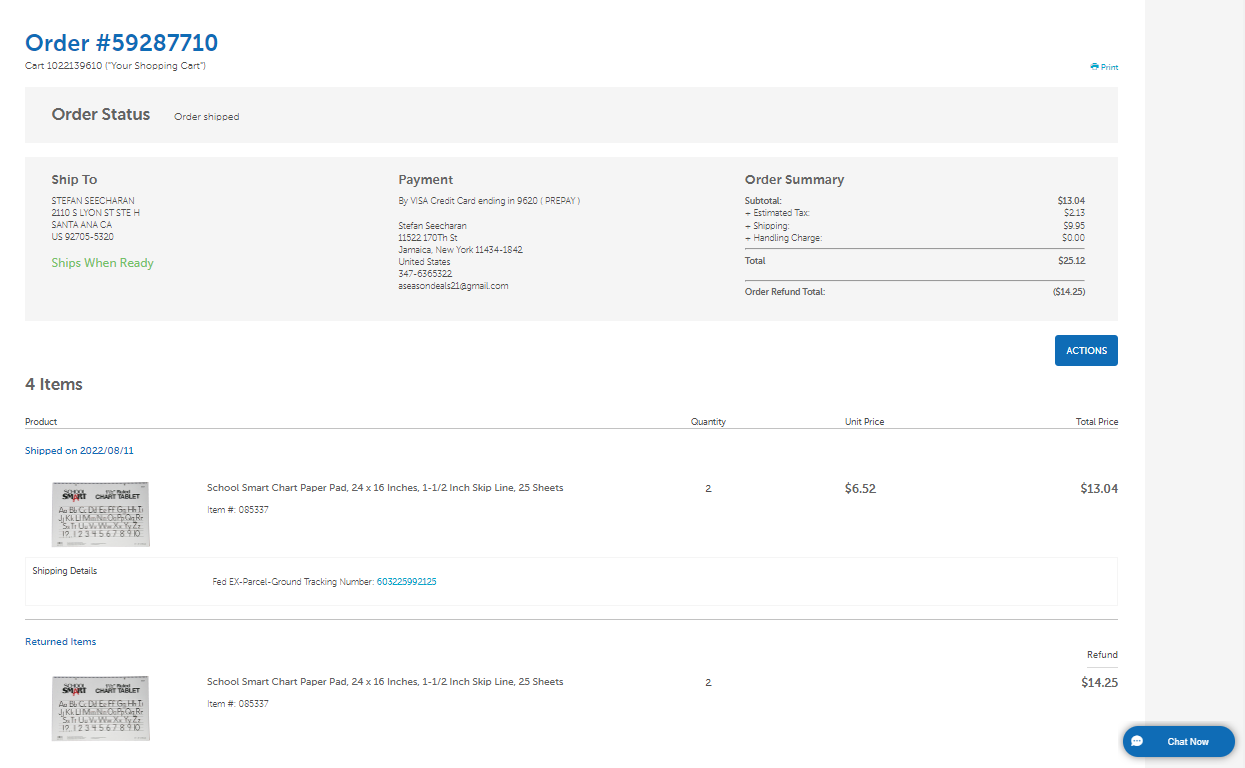Click the Quantity column header

point(708,422)
